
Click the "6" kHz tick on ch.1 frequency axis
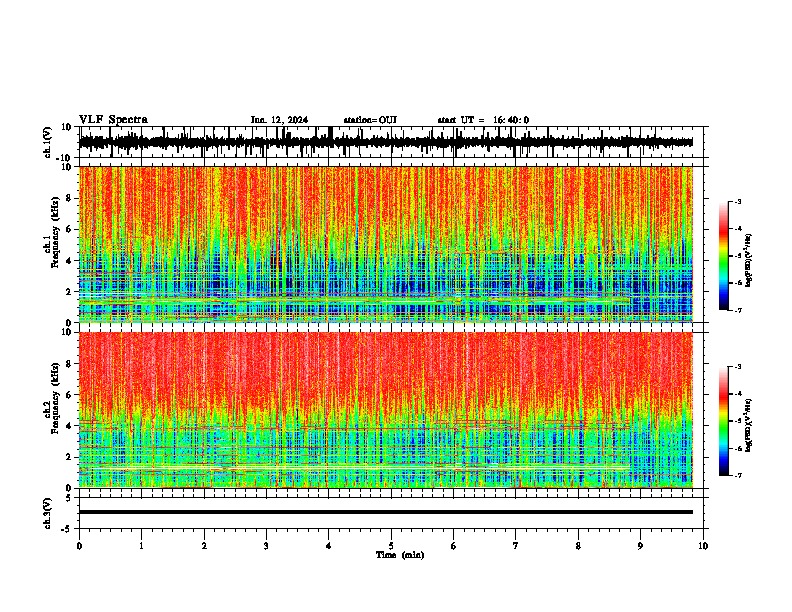(70, 230)
